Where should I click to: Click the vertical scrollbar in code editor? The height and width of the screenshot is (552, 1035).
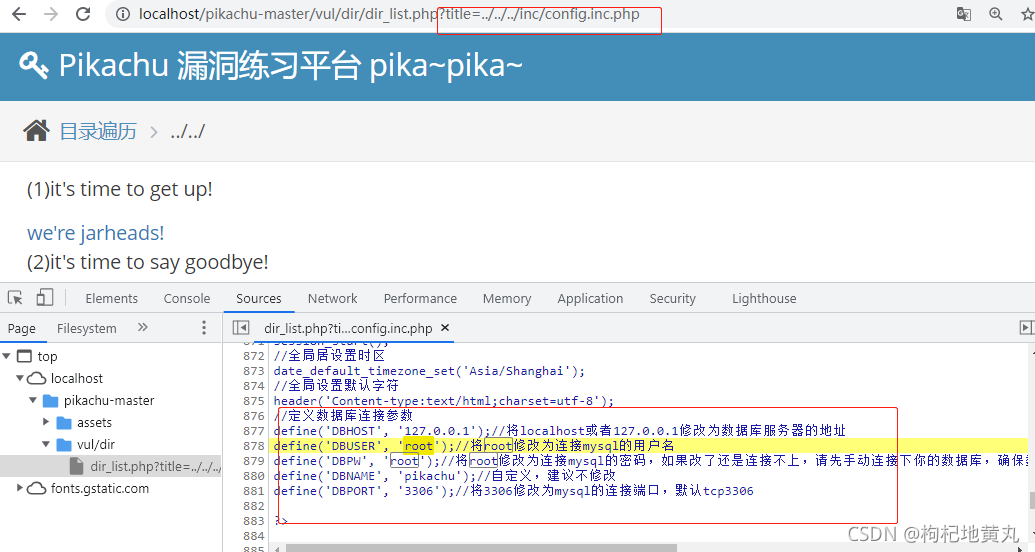coord(1031,500)
